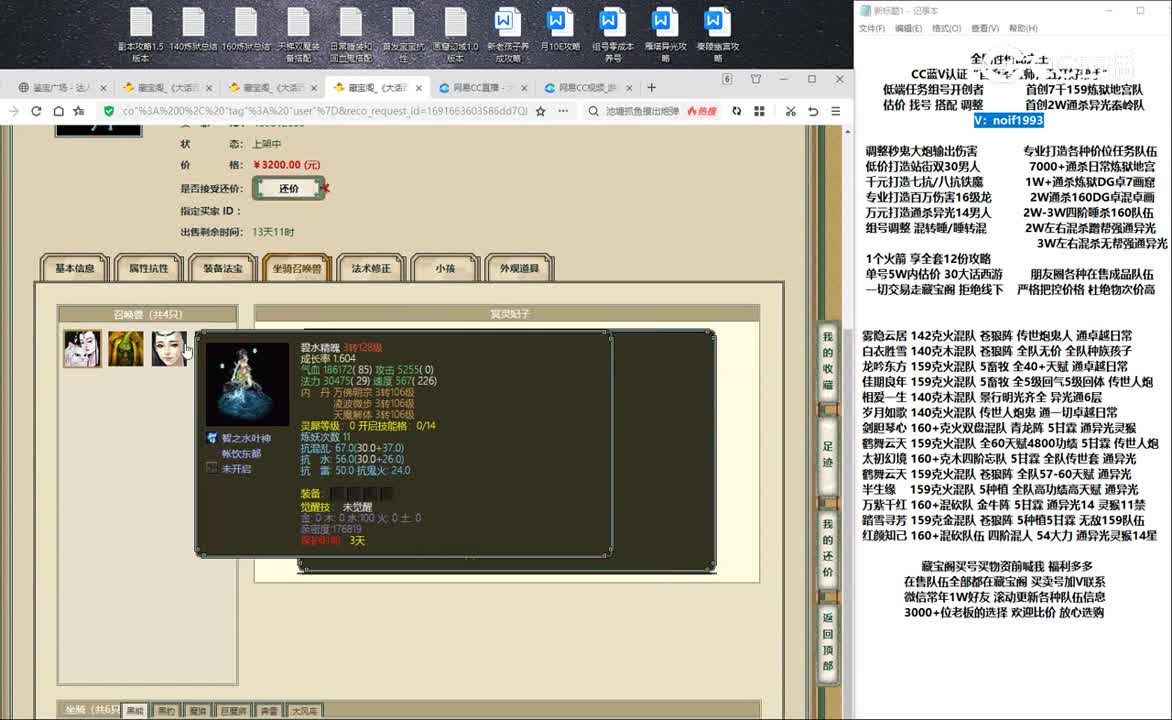Select the 大风车 mount tab
The image size is (1172, 720).
[x=303, y=710]
